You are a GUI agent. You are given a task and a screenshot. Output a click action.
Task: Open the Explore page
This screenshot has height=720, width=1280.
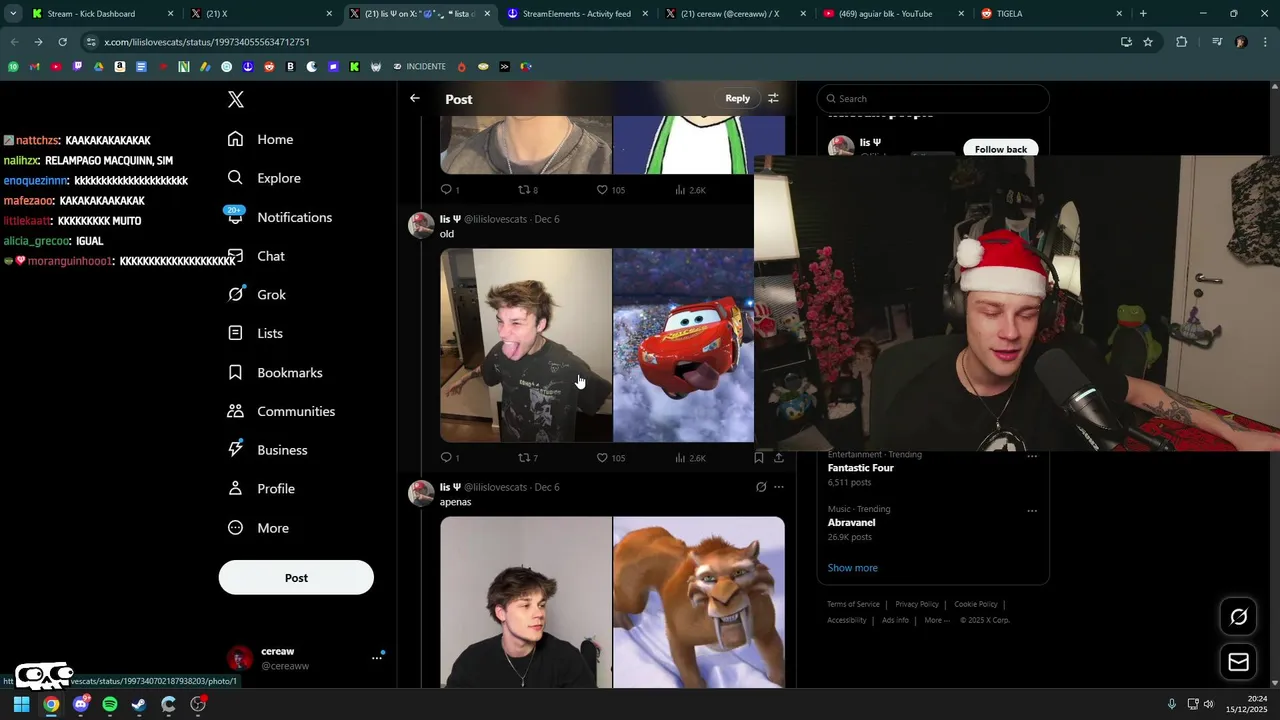tap(264, 178)
